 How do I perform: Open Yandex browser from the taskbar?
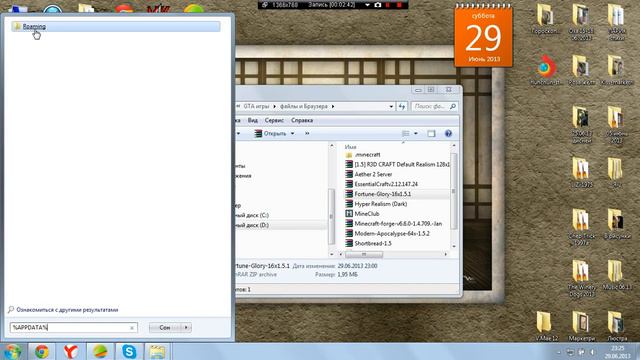(x=71, y=351)
